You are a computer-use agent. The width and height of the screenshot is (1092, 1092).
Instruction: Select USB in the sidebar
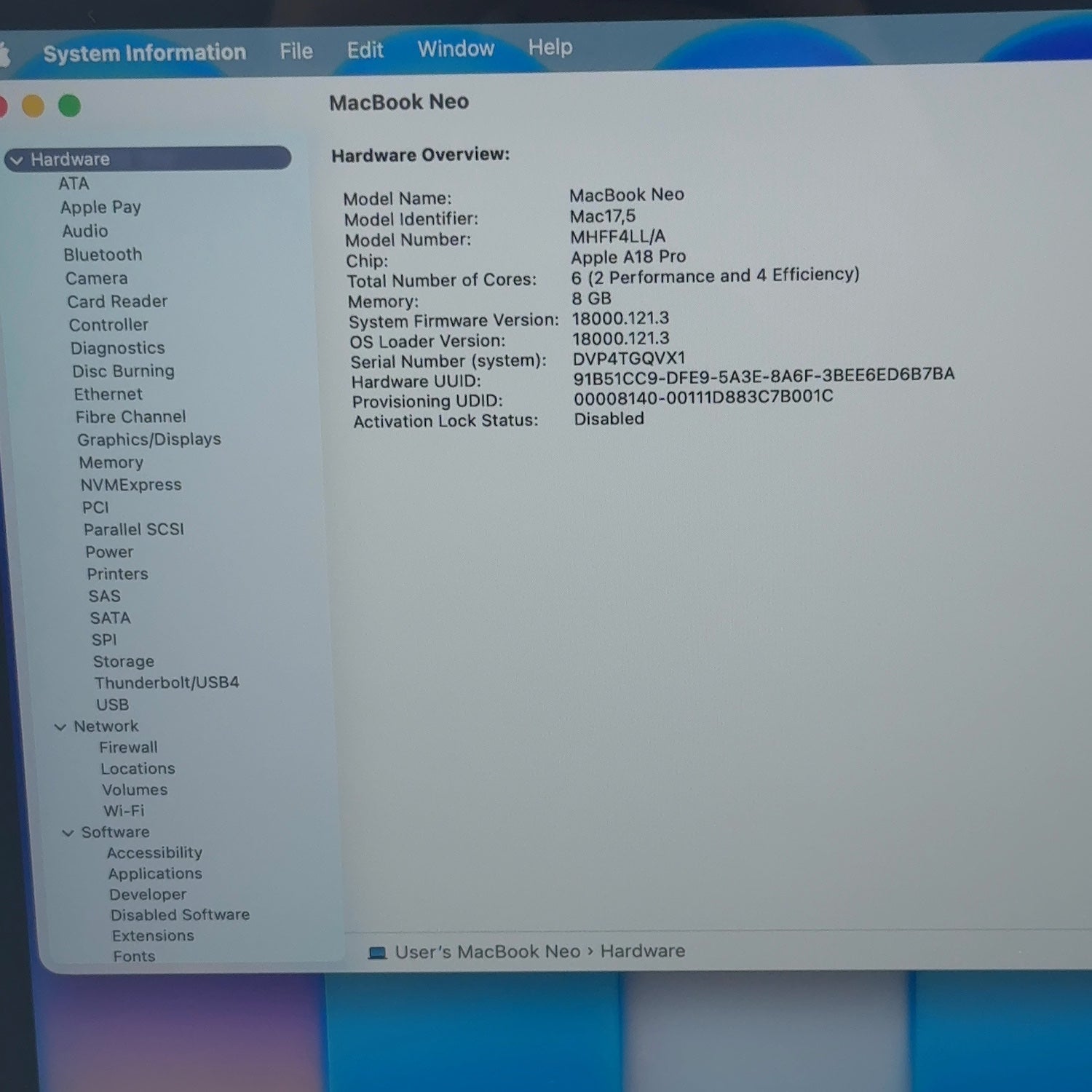coord(112,705)
